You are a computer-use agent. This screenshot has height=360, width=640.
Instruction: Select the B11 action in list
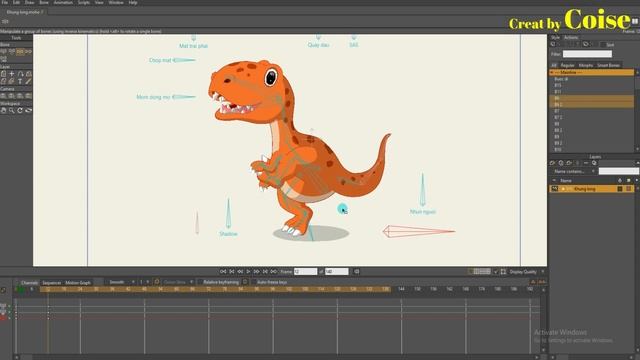click(592, 92)
